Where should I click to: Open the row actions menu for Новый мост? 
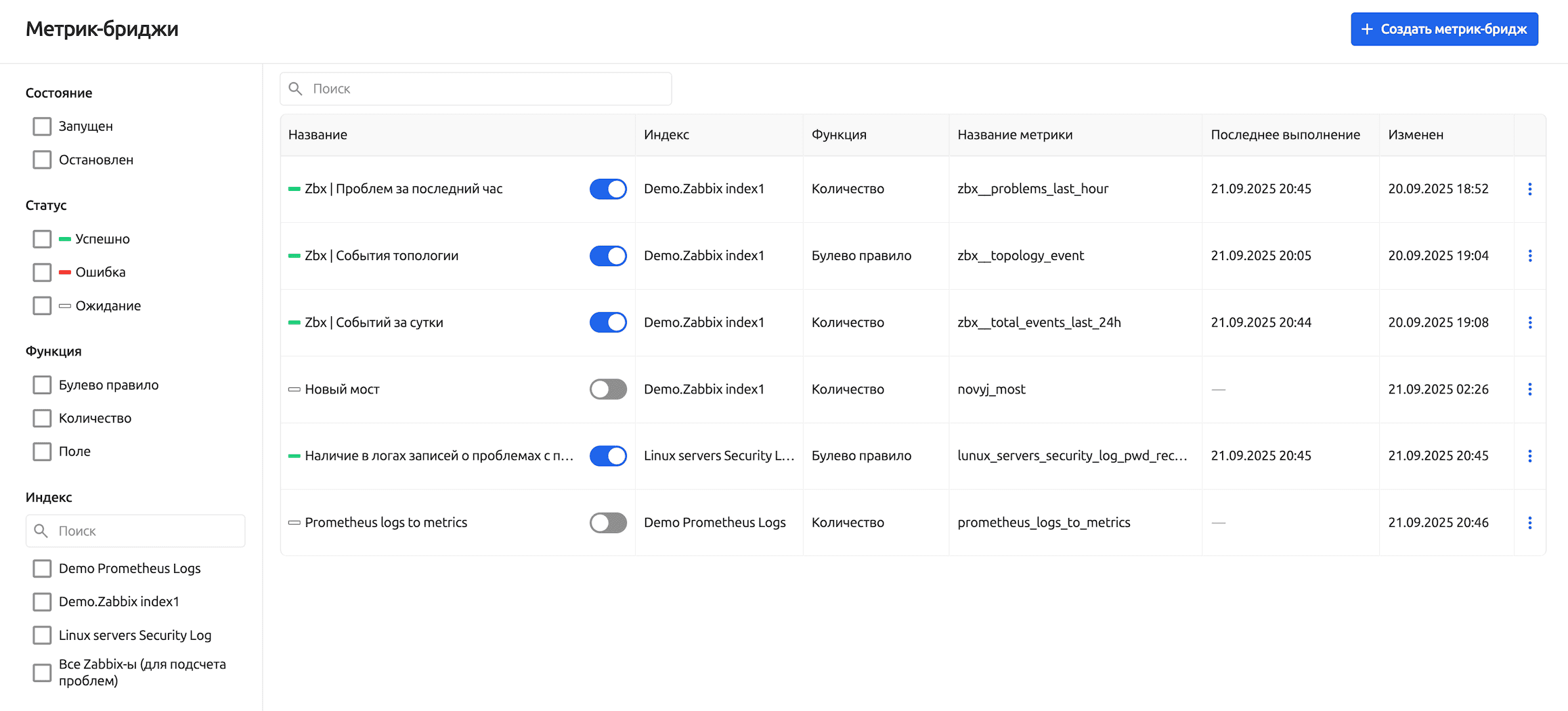point(1529,389)
